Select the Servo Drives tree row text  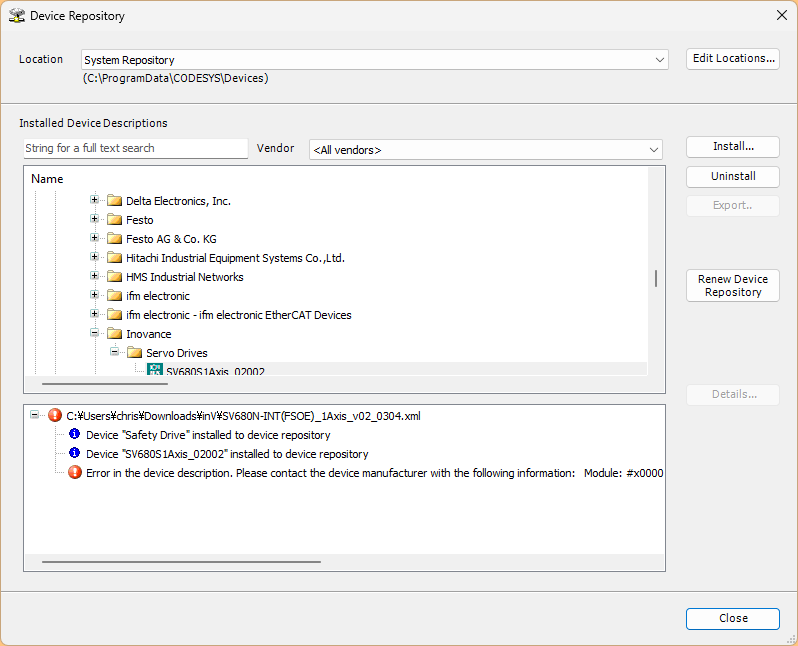pyautogui.click(x=177, y=353)
